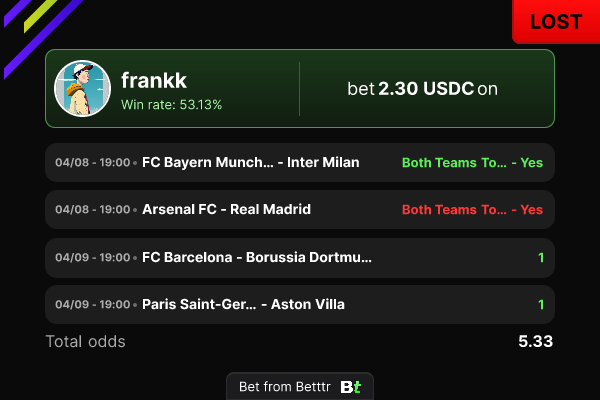
Task: Click the Betttr Bt logo icon
Action: click(351, 387)
